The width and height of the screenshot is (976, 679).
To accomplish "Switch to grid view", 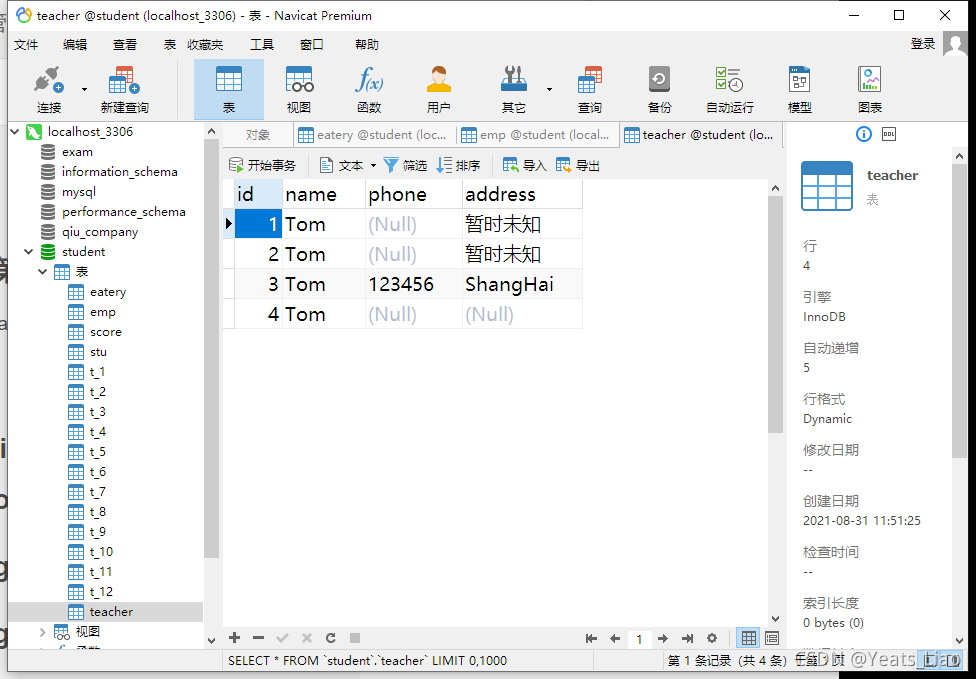I will (748, 639).
